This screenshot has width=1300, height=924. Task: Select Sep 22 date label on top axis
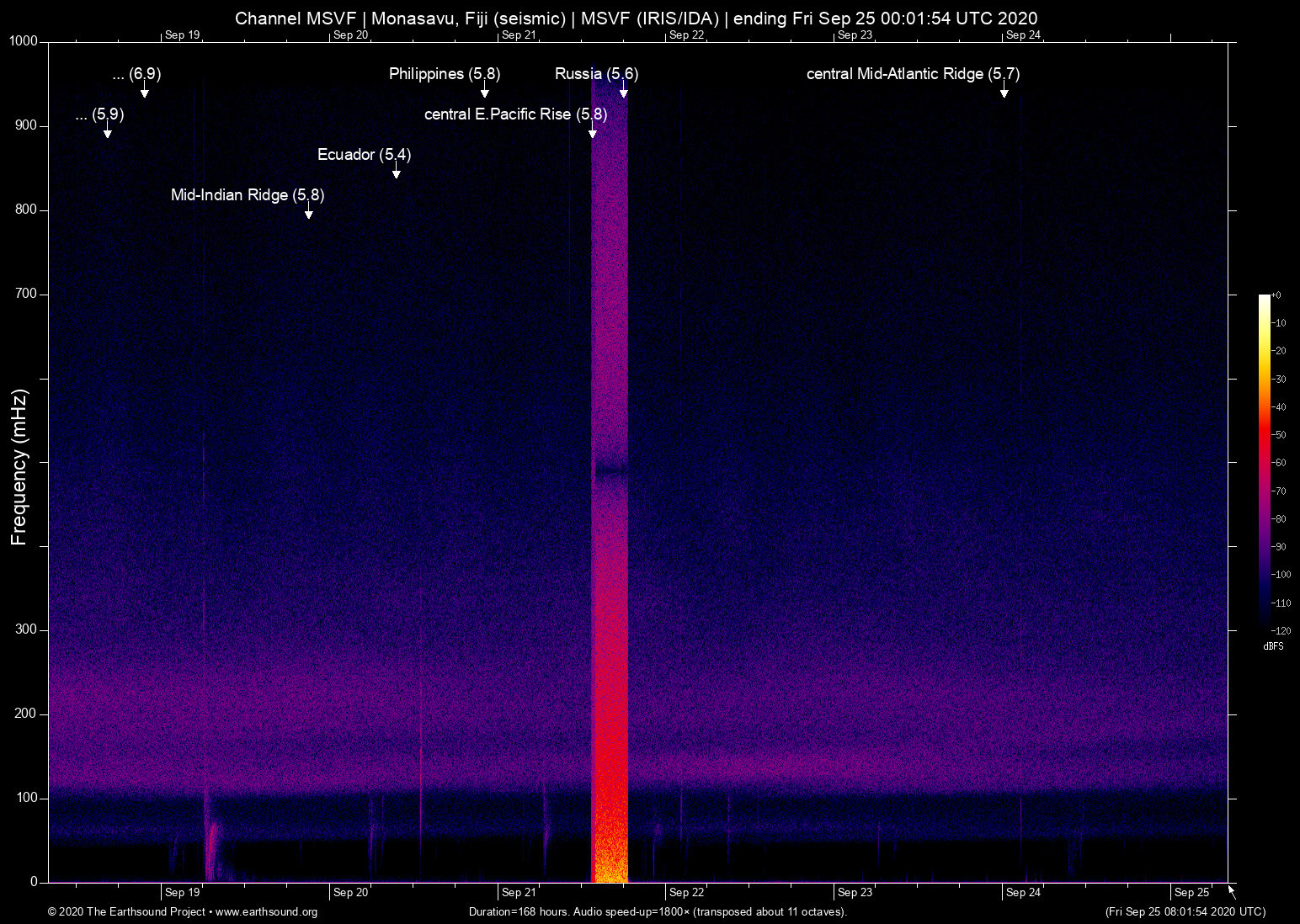tap(686, 35)
